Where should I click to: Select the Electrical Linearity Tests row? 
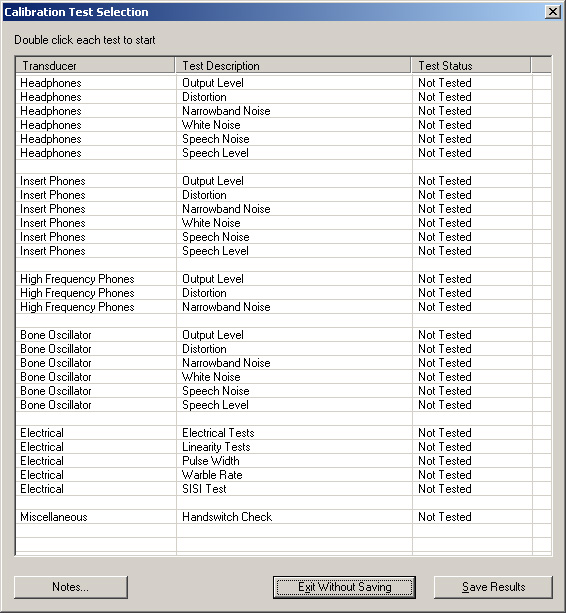pos(283,447)
